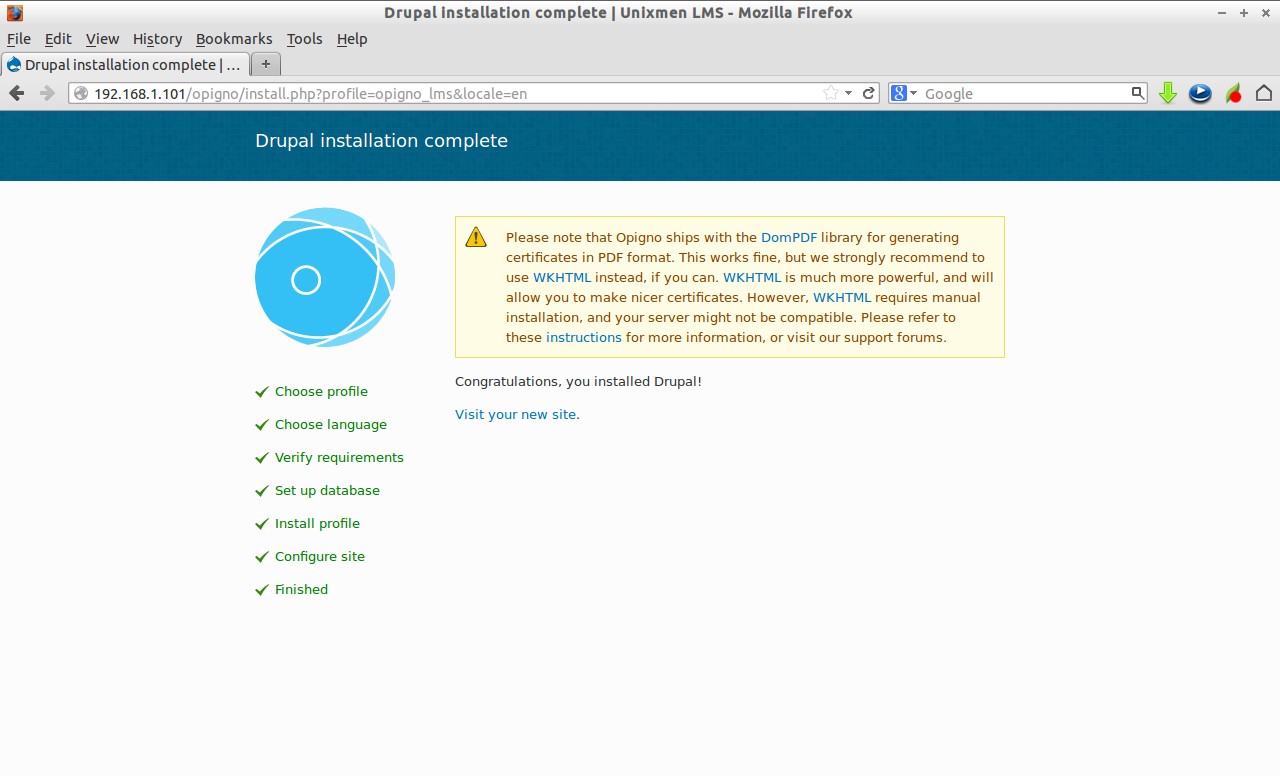Click the 'Choose profile' step
The height and width of the screenshot is (776, 1280).
(321, 391)
